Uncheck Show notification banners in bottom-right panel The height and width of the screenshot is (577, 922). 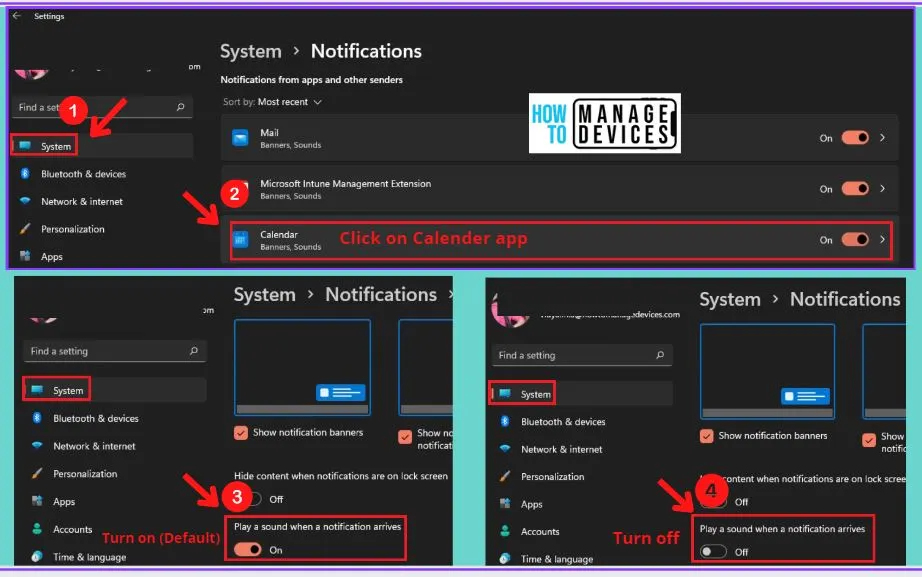pos(706,436)
